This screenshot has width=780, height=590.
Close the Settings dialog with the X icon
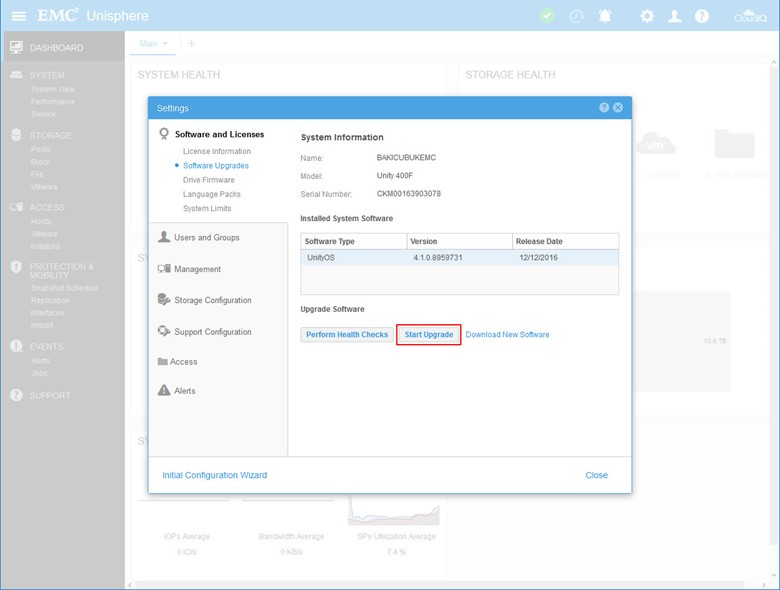click(618, 107)
